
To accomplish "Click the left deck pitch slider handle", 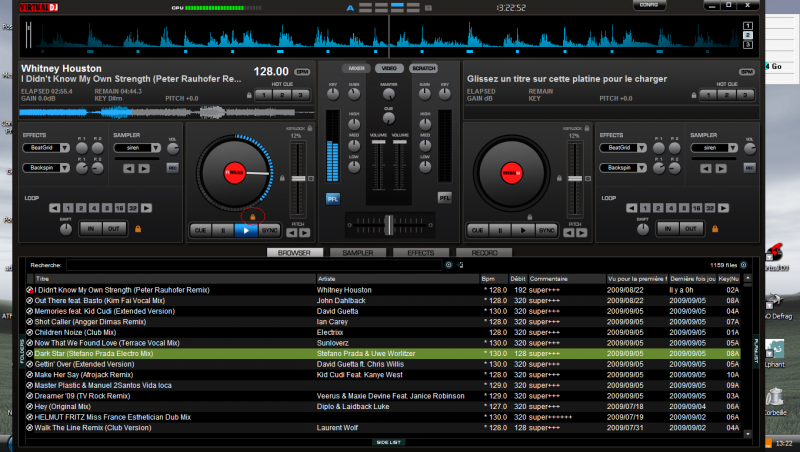I will [x=298, y=179].
